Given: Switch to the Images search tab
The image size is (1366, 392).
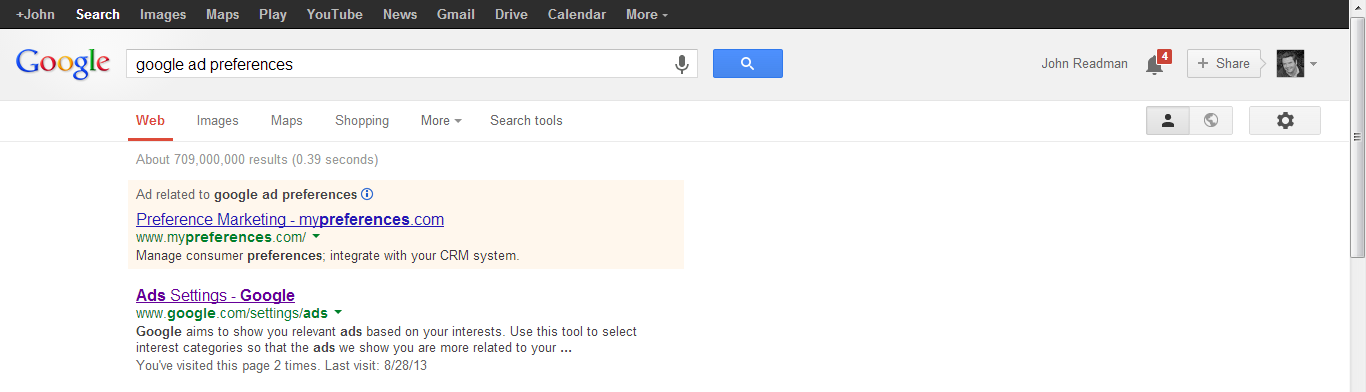Looking at the screenshot, I should 218,120.
